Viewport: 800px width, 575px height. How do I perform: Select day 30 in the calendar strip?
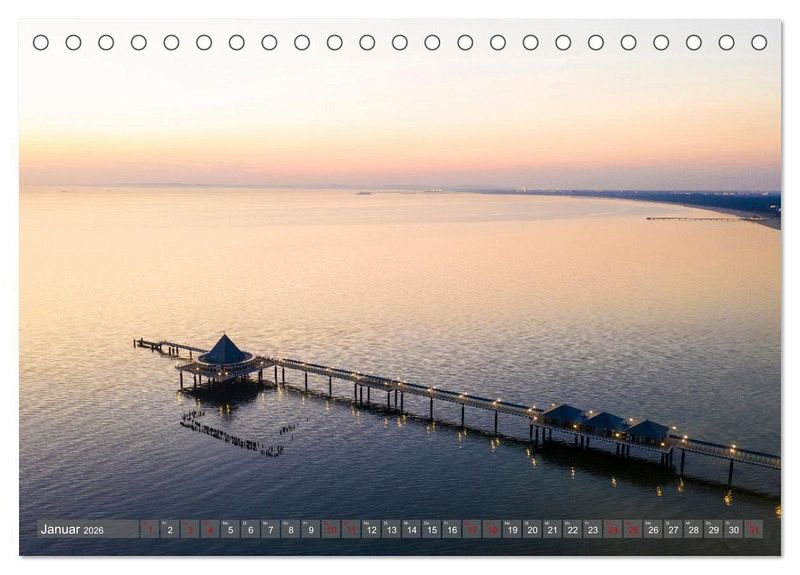tap(734, 529)
